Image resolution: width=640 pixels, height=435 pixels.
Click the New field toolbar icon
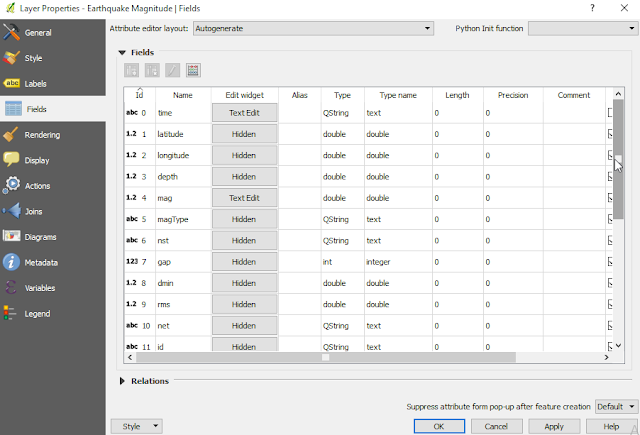(x=131, y=71)
